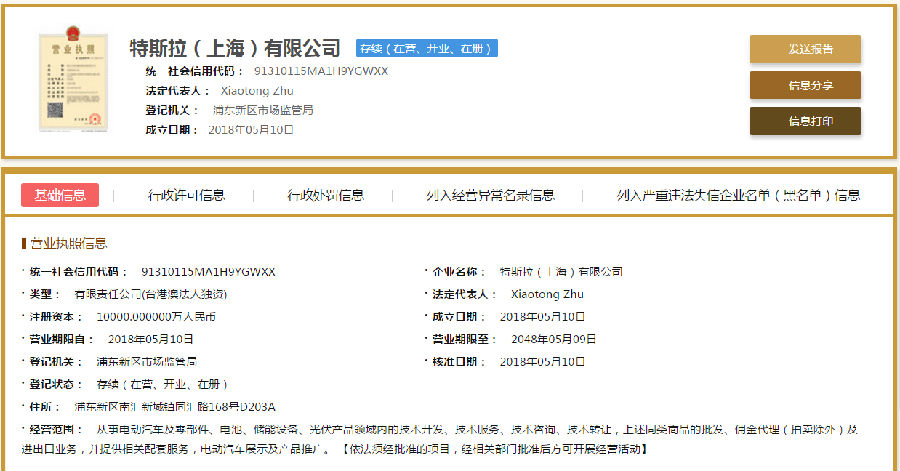This screenshot has height=471, width=900.
Task: Click the 发送报告 button
Action: click(805, 49)
